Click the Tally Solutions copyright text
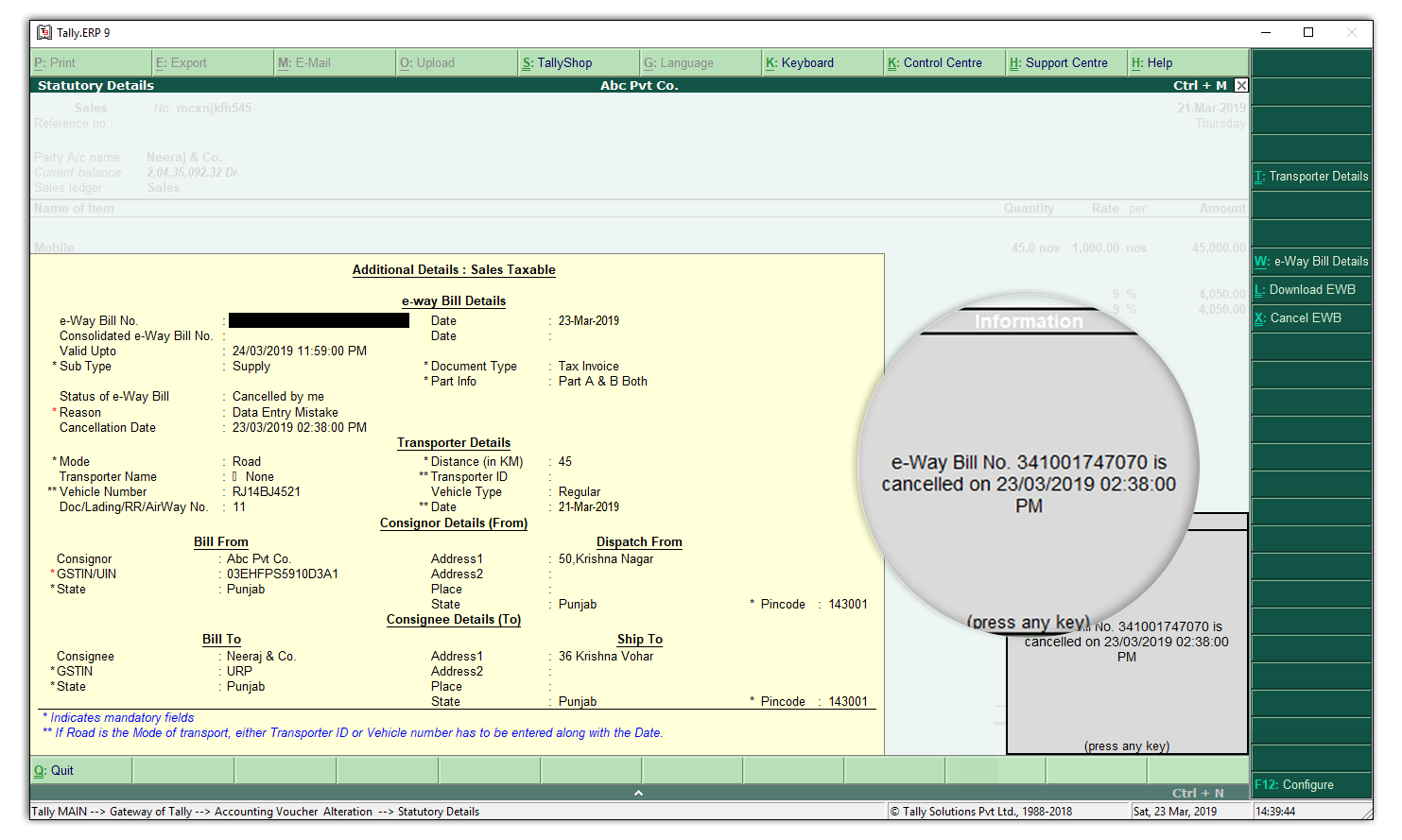Viewport: 1402px width, 840px height. pos(981,811)
